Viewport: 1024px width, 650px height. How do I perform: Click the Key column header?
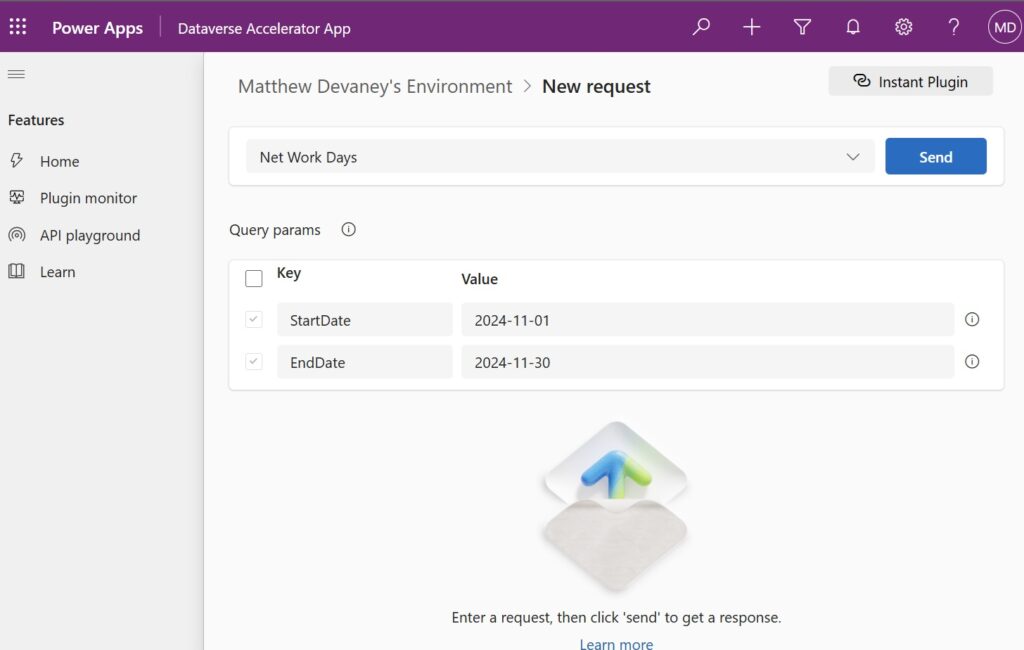click(x=289, y=273)
